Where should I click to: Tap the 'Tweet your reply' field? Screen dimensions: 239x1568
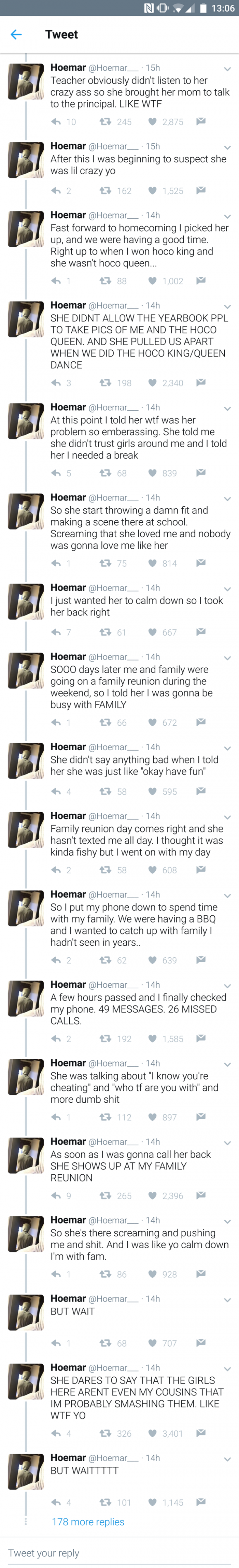pos(119,1553)
